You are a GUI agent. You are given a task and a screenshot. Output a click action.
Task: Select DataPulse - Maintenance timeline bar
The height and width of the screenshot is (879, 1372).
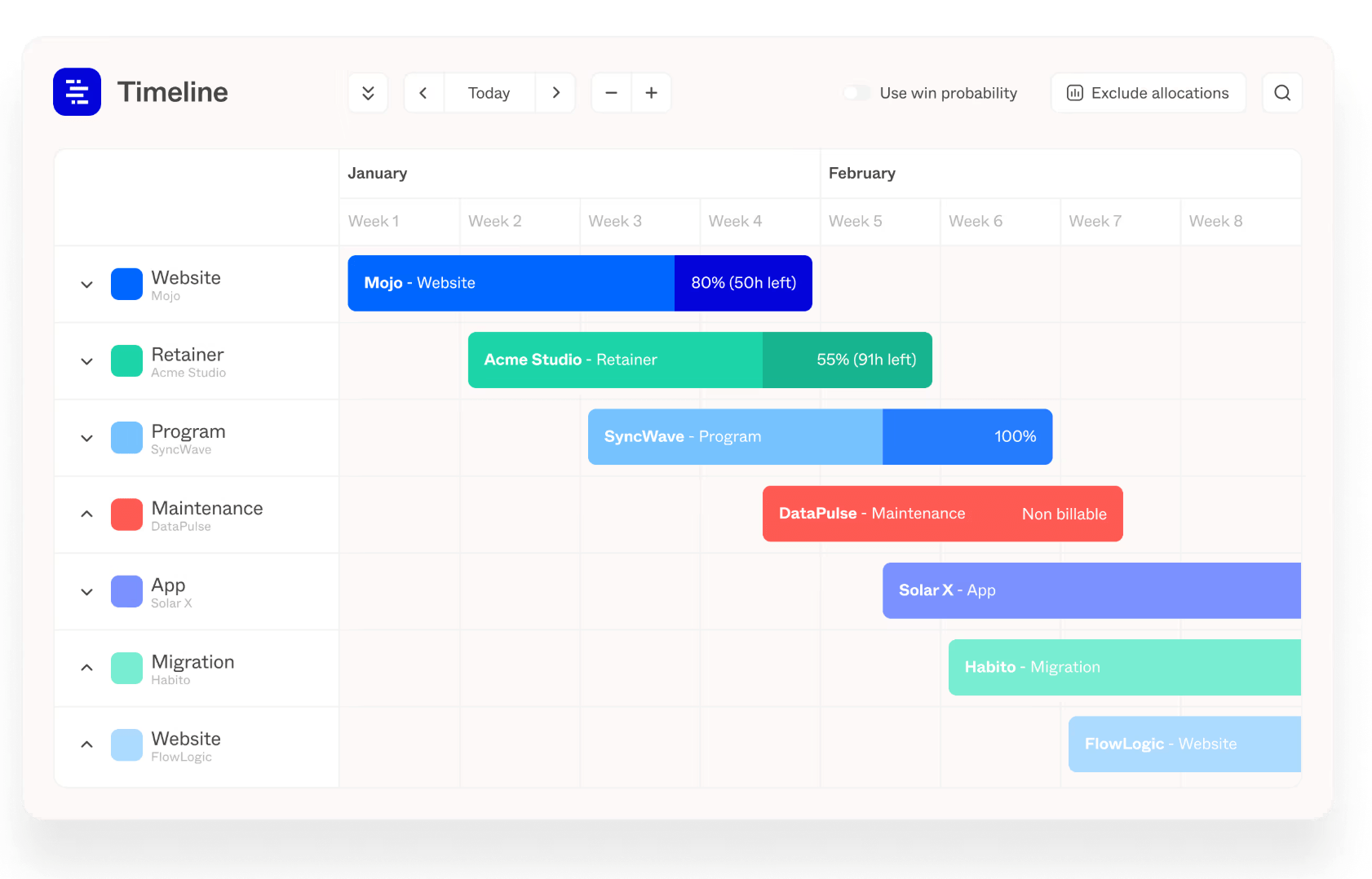943,514
